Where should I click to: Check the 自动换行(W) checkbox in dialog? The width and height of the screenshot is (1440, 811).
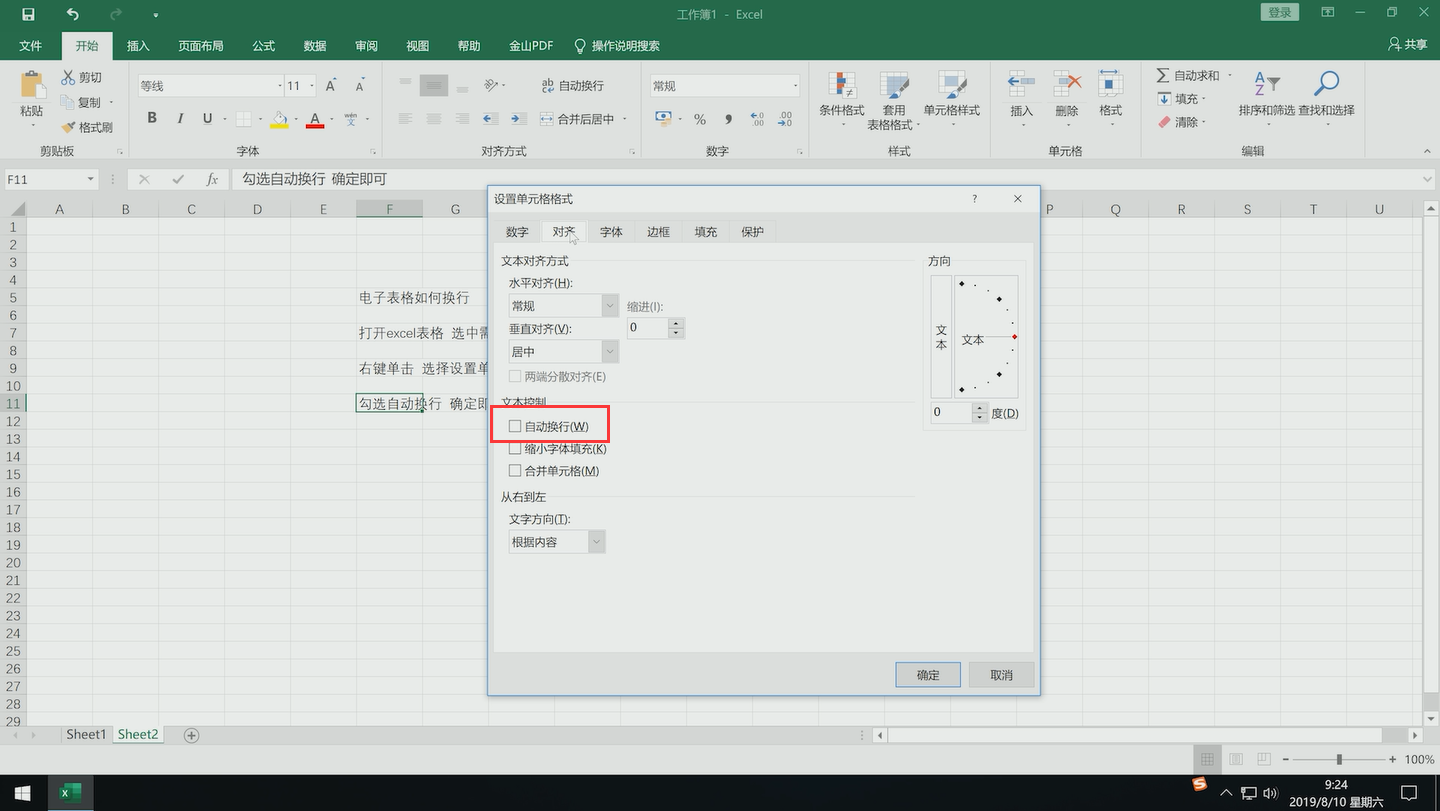[x=515, y=426]
